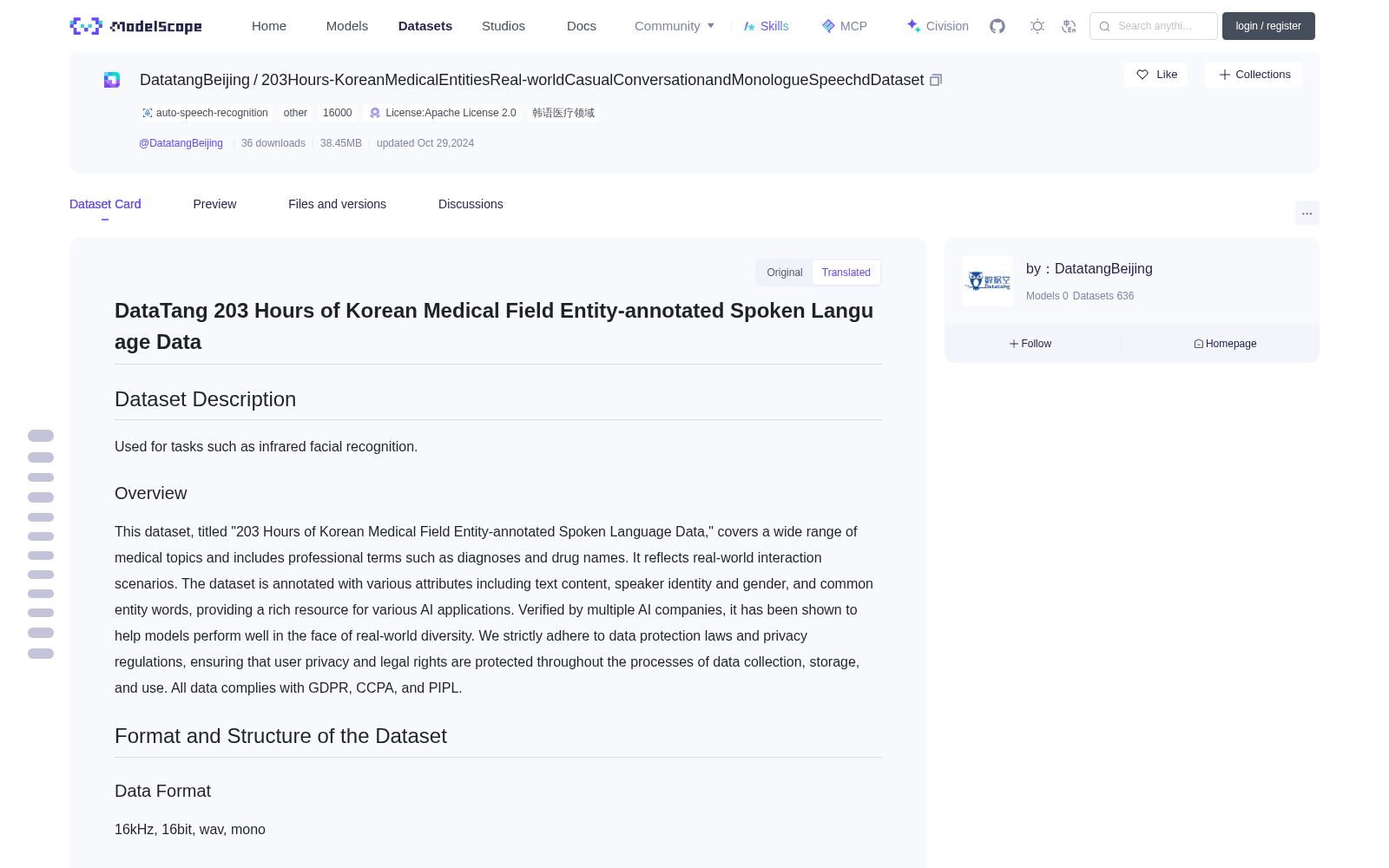Click the "other" tag

(x=295, y=113)
